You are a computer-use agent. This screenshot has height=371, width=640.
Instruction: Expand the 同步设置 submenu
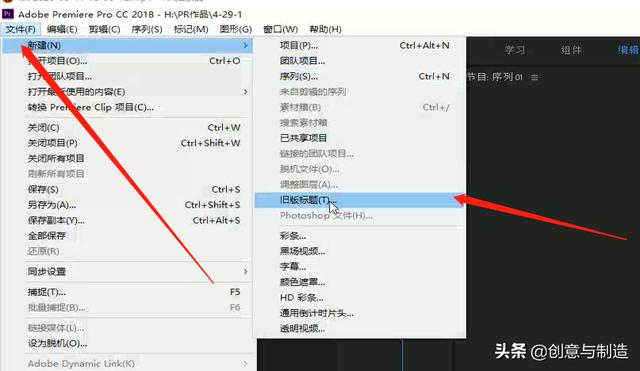pyautogui.click(x=128, y=271)
